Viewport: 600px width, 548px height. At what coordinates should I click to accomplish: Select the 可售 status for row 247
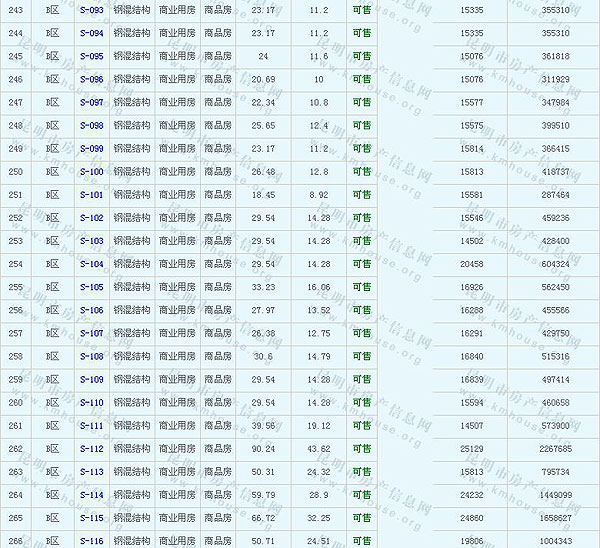pyautogui.click(x=361, y=103)
